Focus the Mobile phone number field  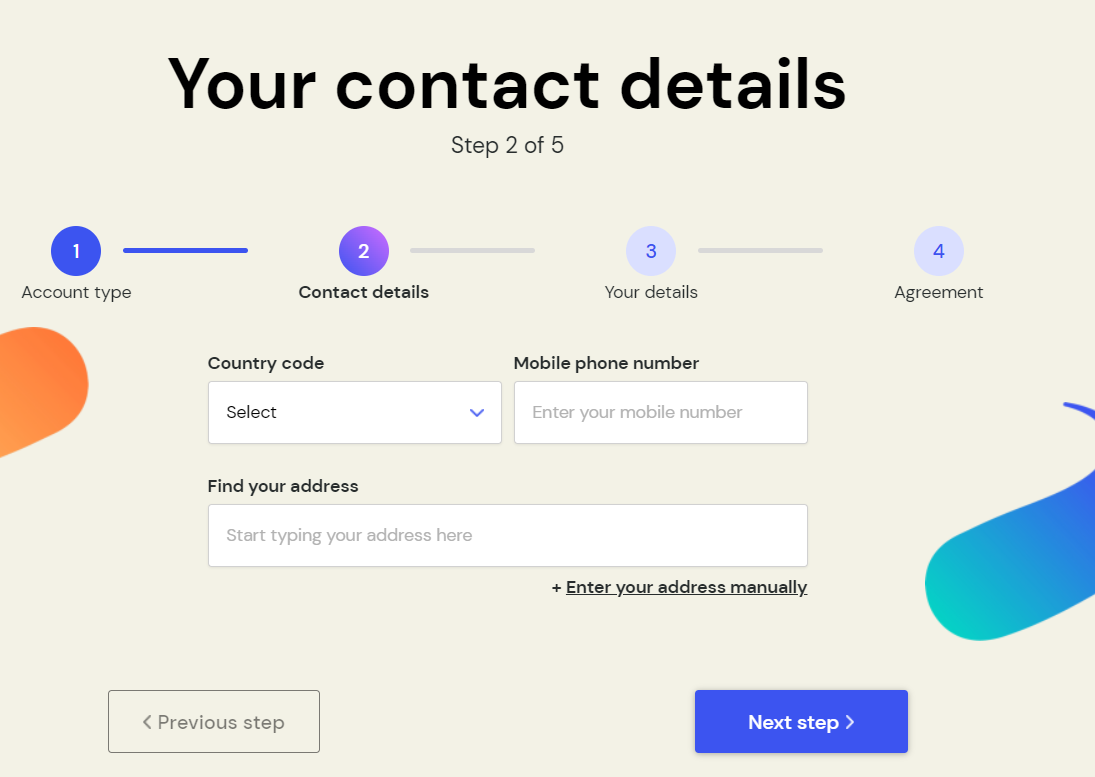tap(661, 413)
